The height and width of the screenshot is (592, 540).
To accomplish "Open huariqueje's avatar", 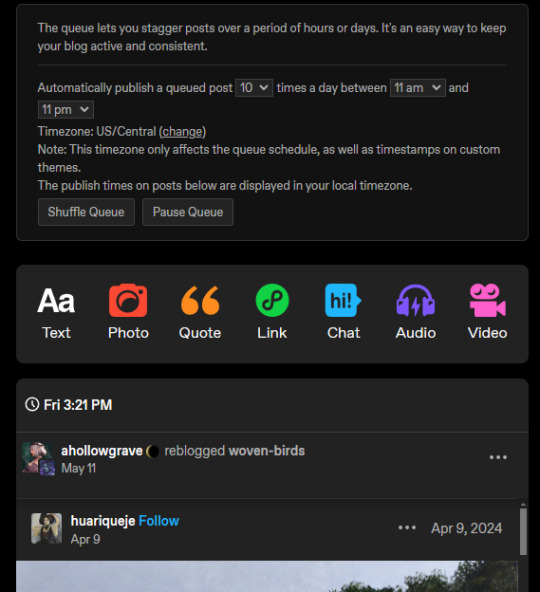I will pyautogui.click(x=46, y=528).
